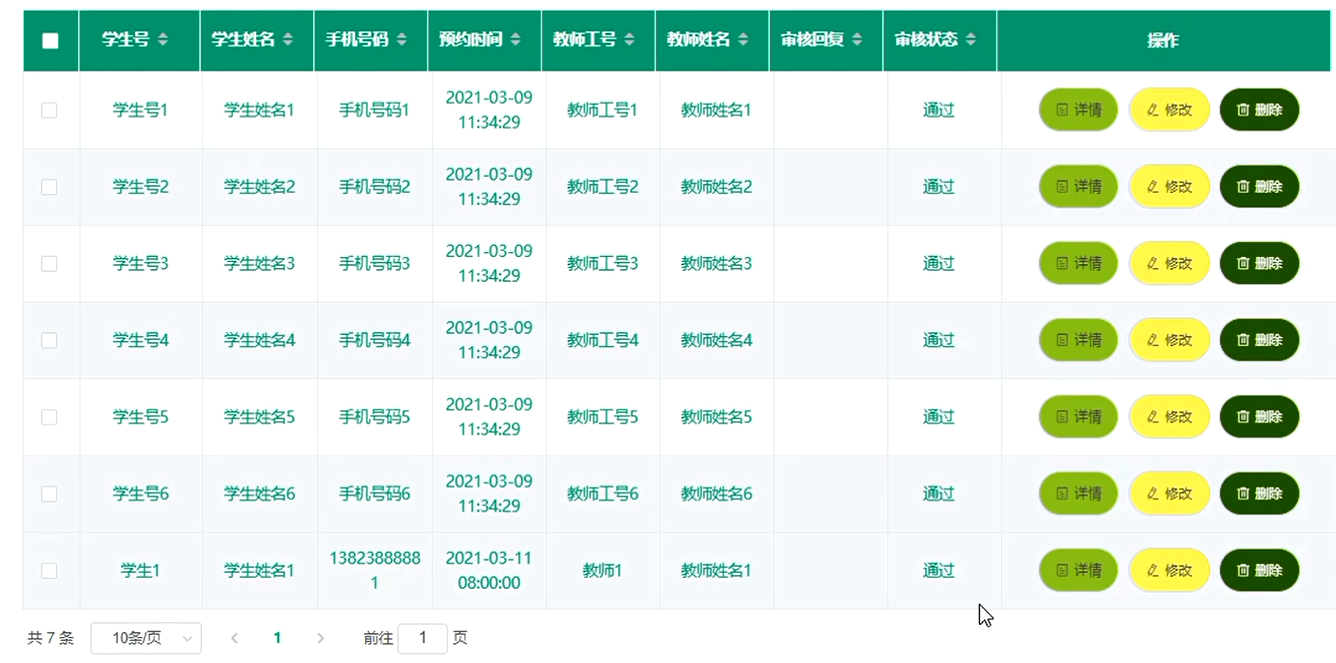Check the row checkbox for 学生号1
Viewport: 1336px width, 663px height.
click(x=49, y=110)
